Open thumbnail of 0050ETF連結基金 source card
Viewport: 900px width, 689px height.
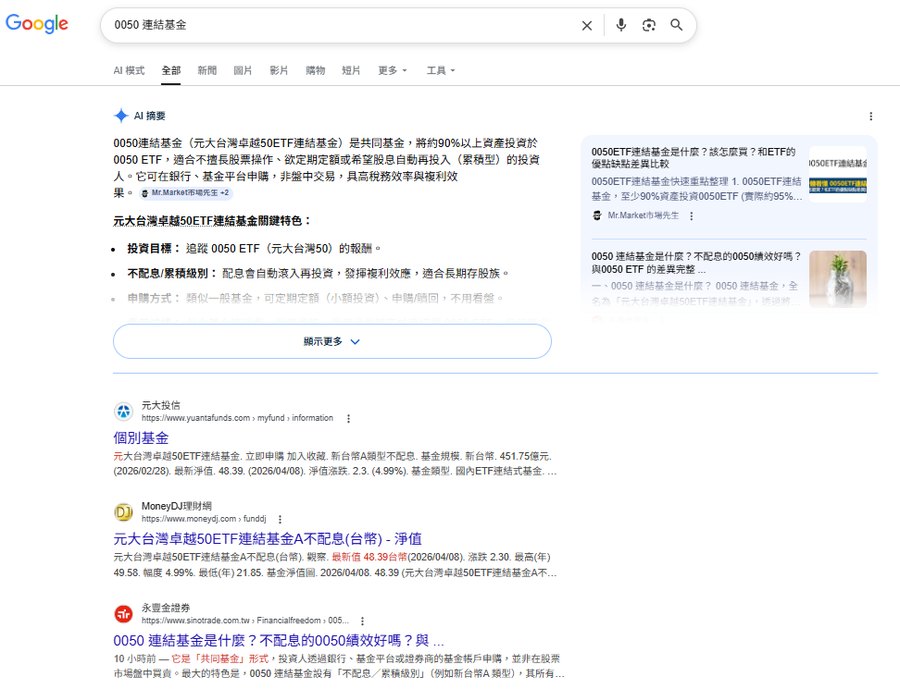pos(838,175)
